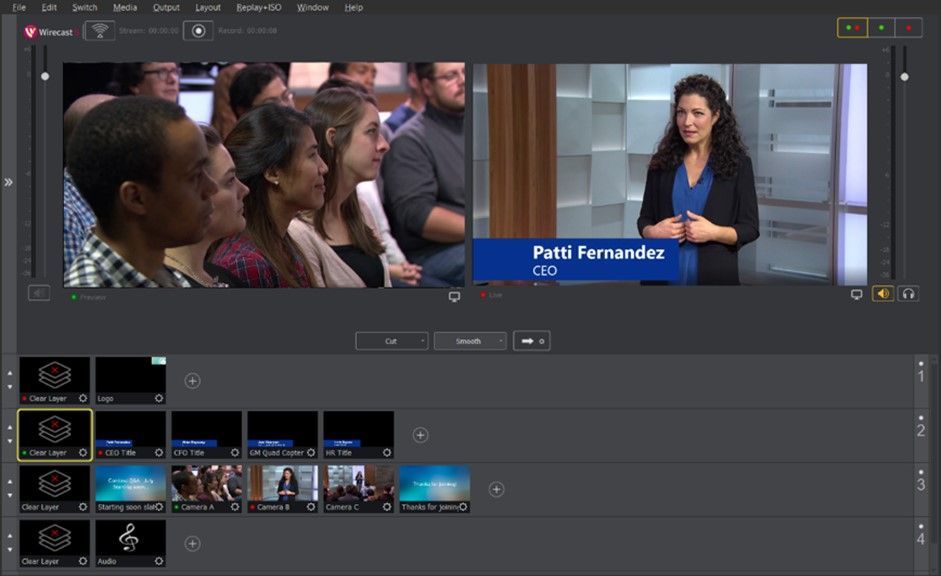Screen dimensions: 941x576
Task: Click the Record button next to Stream
Action: tap(198, 29)
